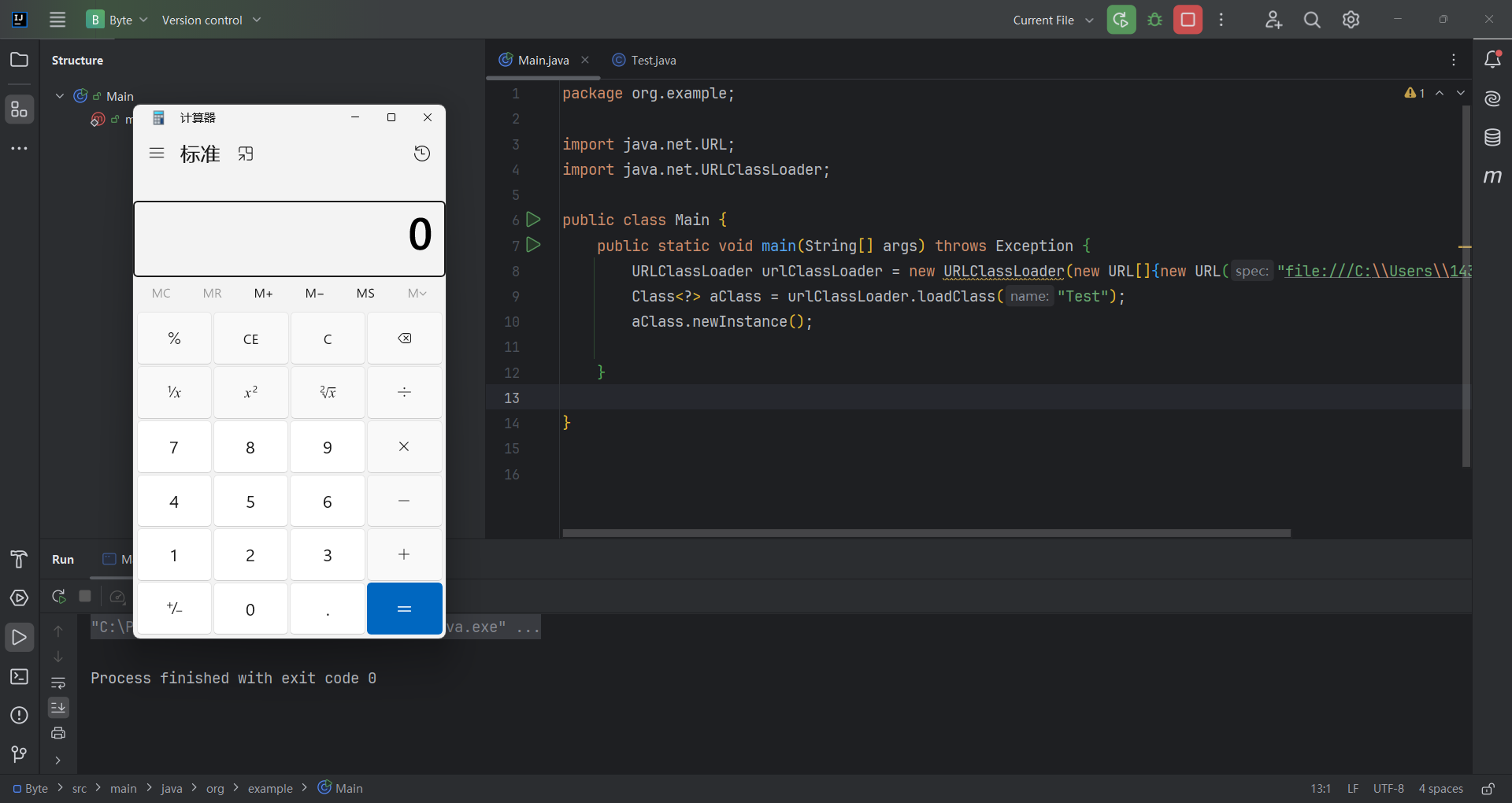Toggle read-only lock in status bar
Screen dimensions: 1512x803
(x=1488, y=789)
